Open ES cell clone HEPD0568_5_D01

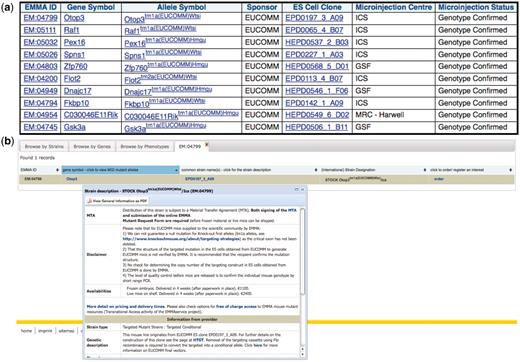pyautogui.click(x=317, y=66)
